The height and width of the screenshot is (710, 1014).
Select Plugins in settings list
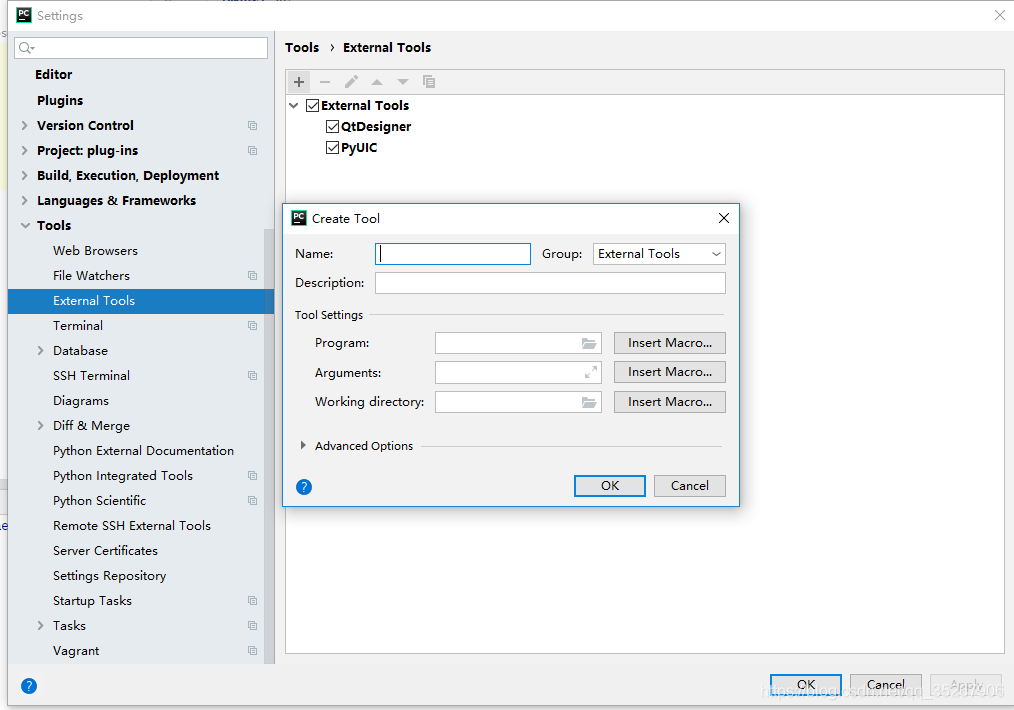[60, 100]
